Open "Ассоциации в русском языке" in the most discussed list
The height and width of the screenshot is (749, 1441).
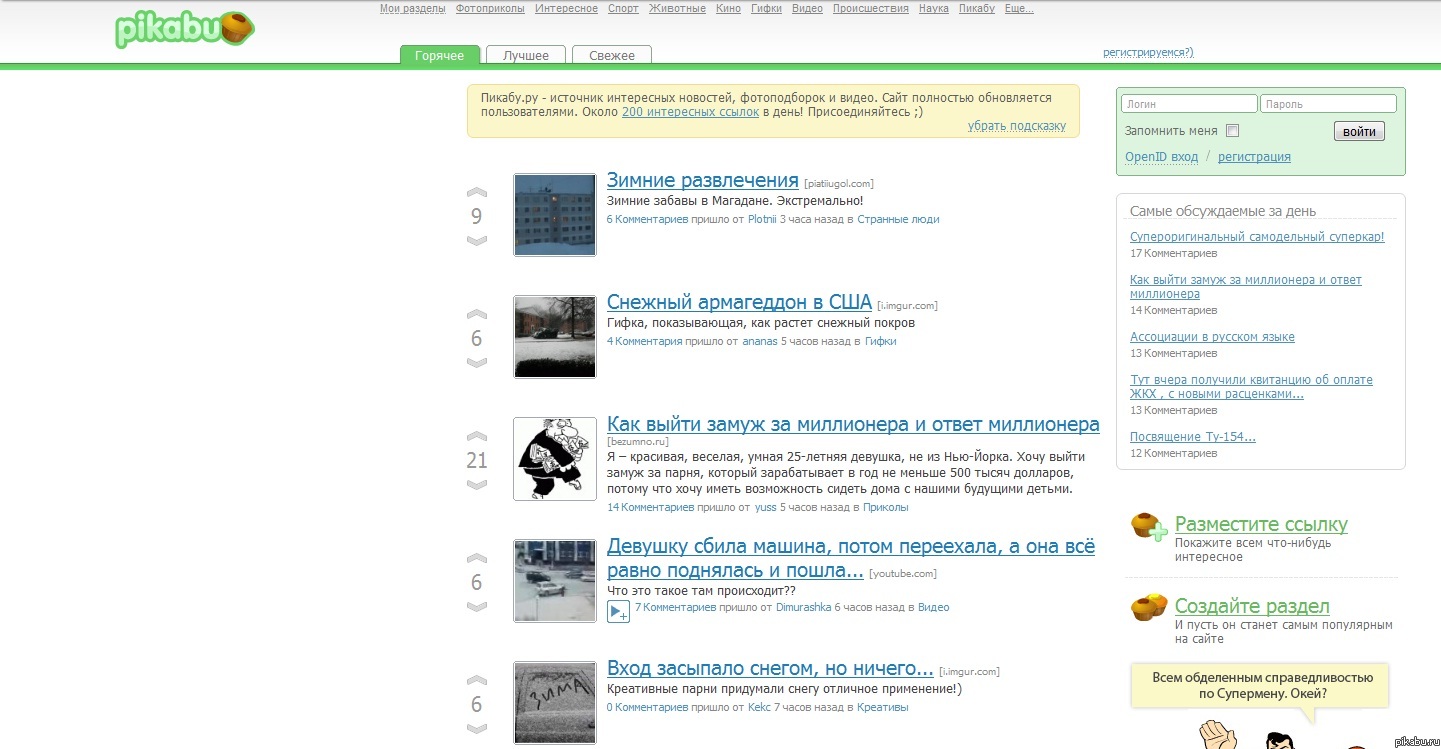point(1212,337)
